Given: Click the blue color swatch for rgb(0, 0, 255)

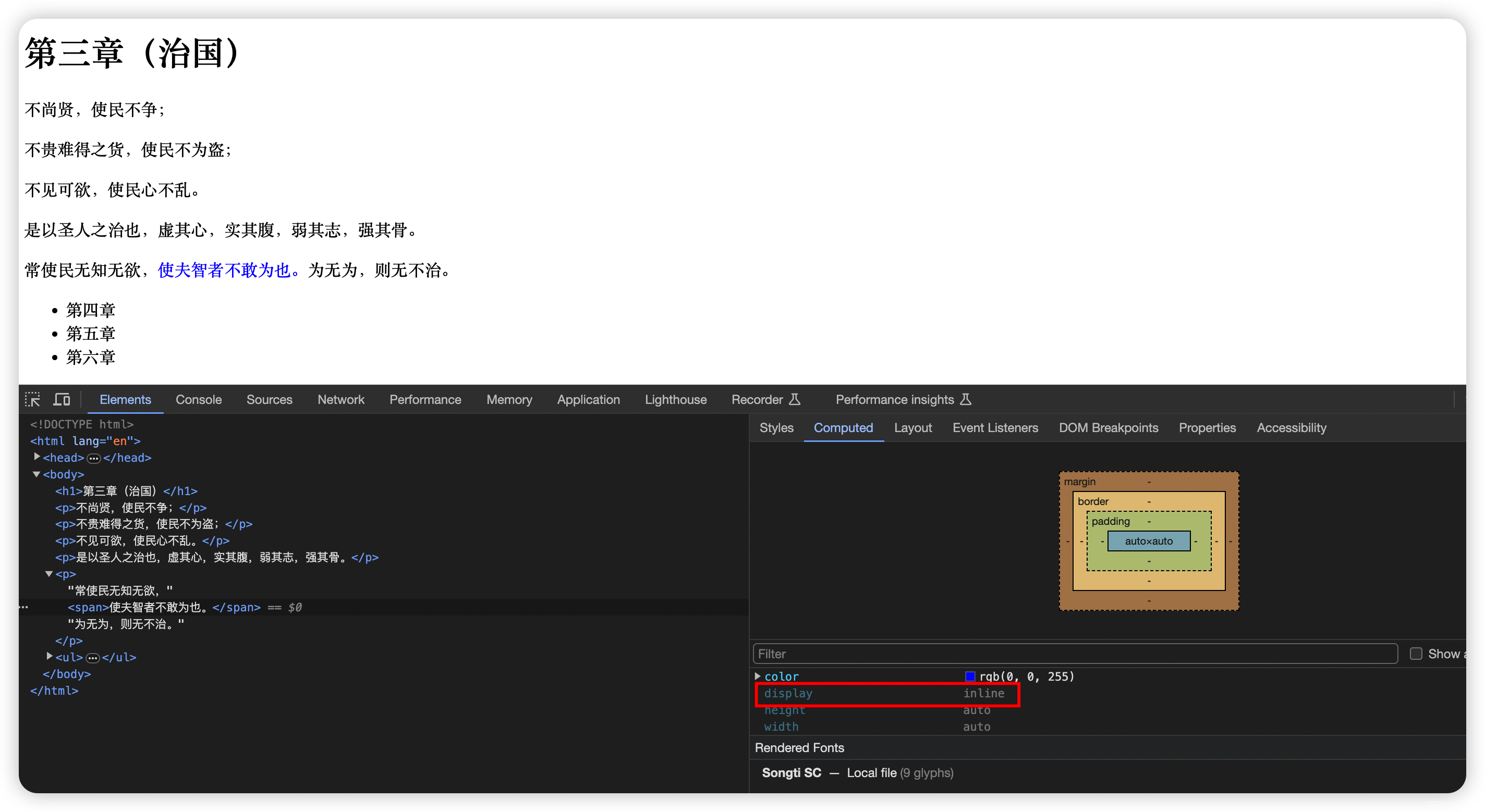Looking at the screenshot, I should (x=970, y=676).
